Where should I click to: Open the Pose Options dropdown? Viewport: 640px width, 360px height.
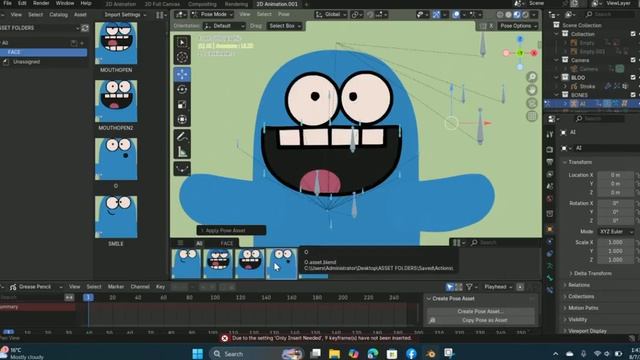coord(518,26)
